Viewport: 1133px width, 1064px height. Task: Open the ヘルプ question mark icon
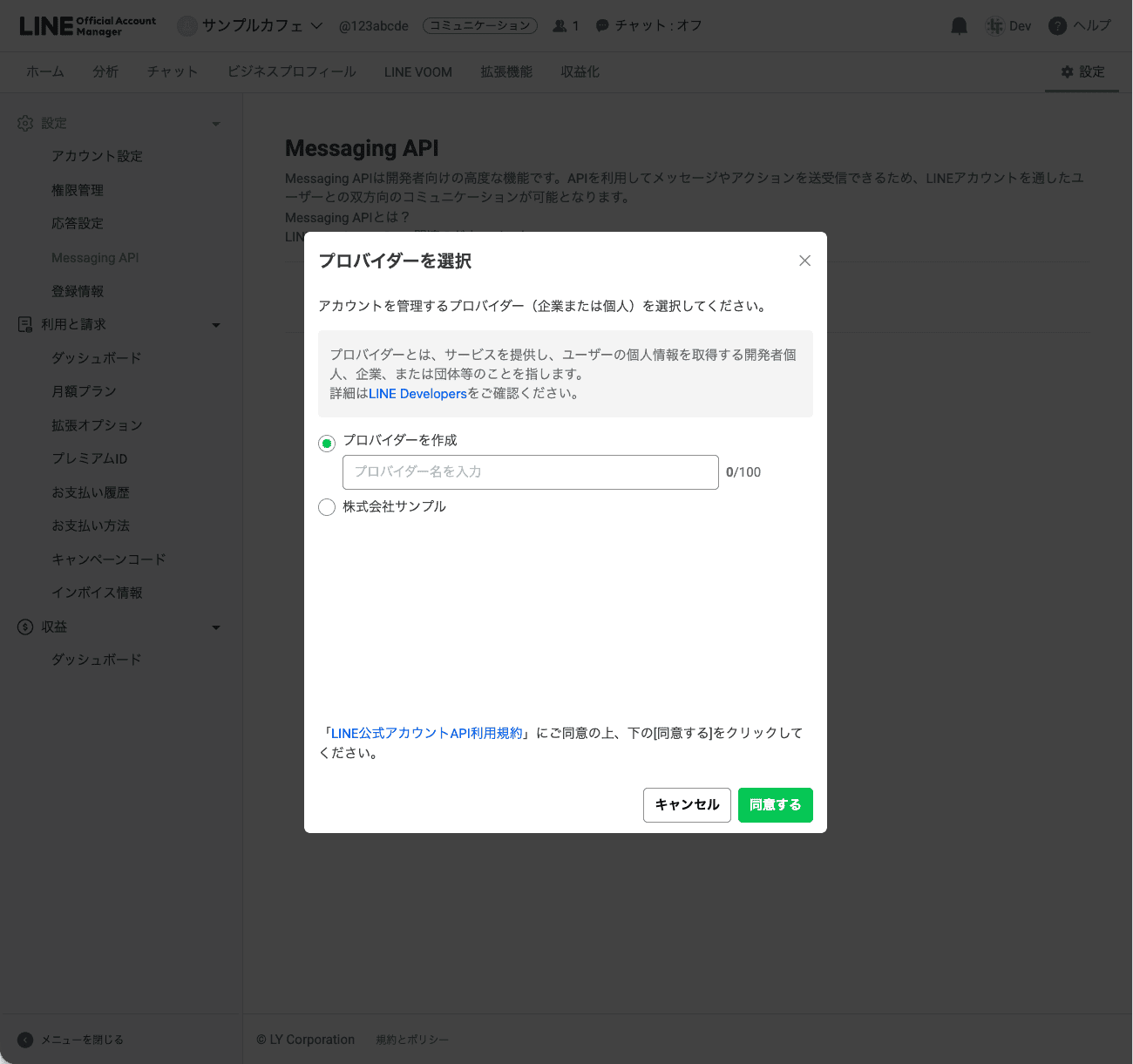coord(1057,26)
